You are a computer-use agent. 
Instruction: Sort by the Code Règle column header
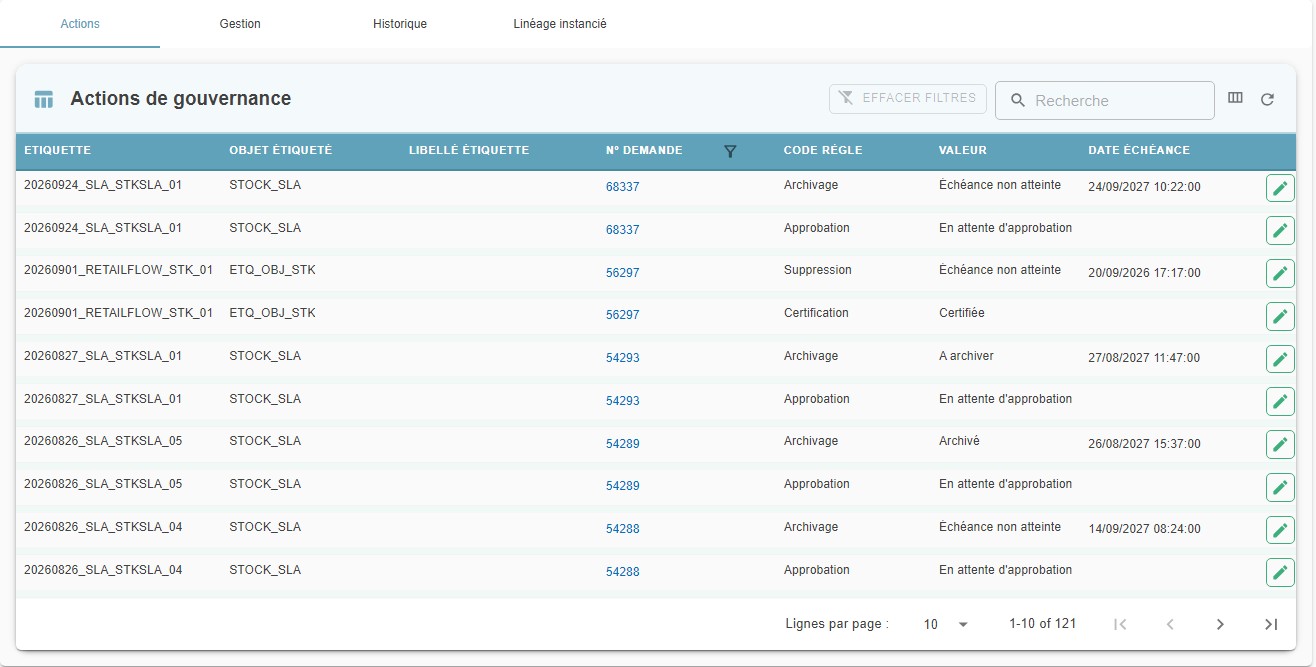point(823,150)
